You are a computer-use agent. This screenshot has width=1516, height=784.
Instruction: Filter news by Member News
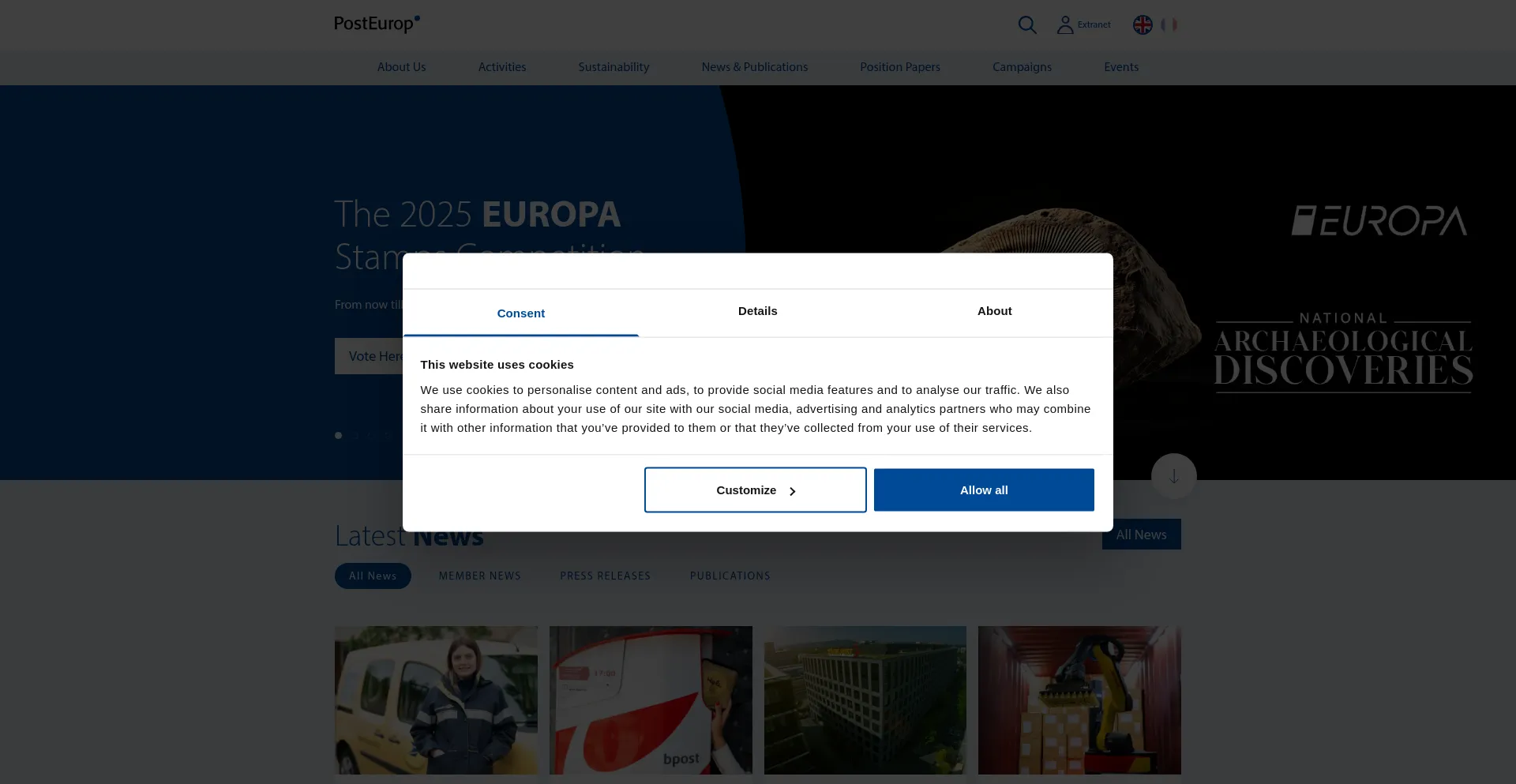[x=479, y=576]
